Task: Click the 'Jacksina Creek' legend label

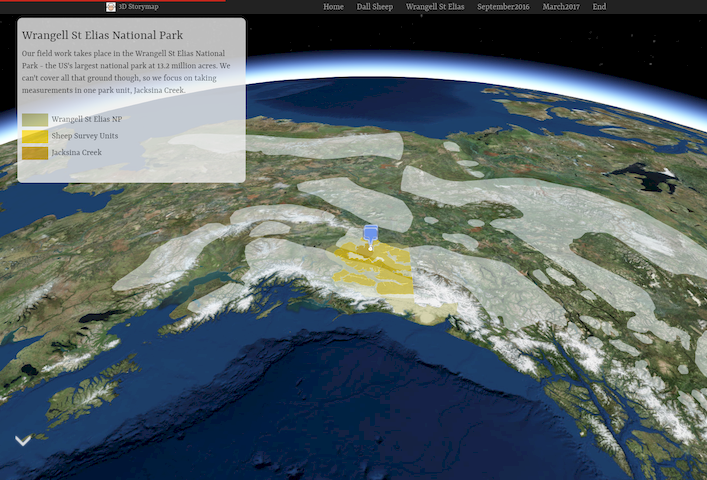Action: pos(77,153)
